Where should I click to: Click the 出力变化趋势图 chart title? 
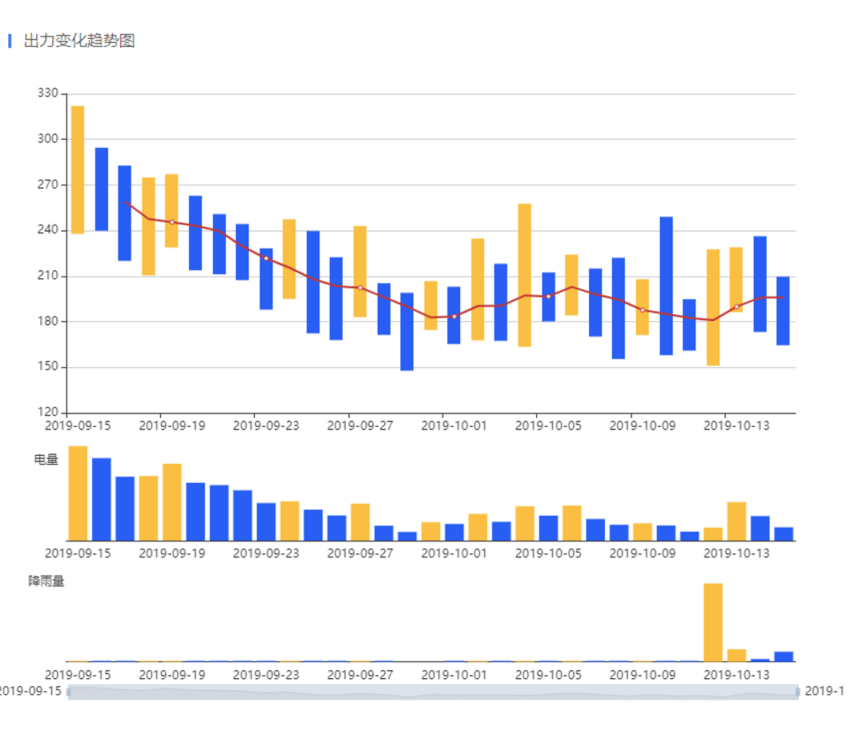coord(79,41)
